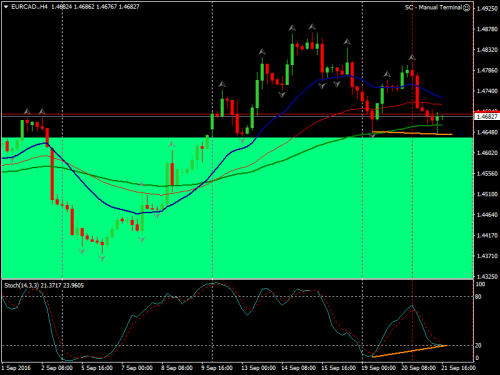
Task: Open the dropdown triangle beside EURCAD,H4
Action: pos(6,7)
